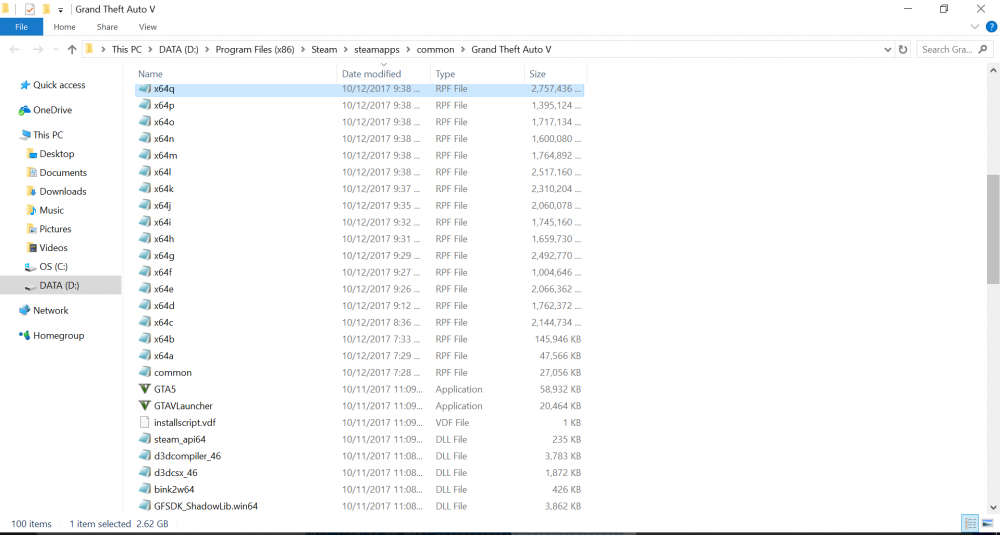Select the d3dcompiler_46 file icon

click(144, 456)
